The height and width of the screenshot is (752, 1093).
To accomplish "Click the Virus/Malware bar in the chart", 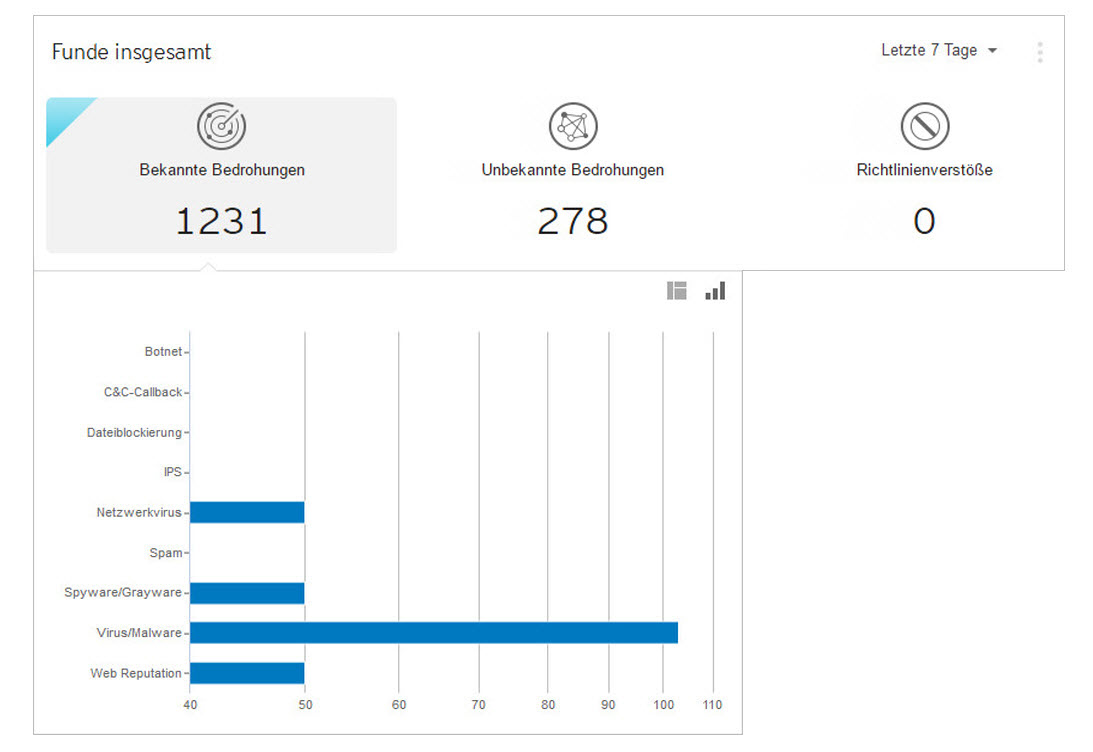I will coord(433,633).
